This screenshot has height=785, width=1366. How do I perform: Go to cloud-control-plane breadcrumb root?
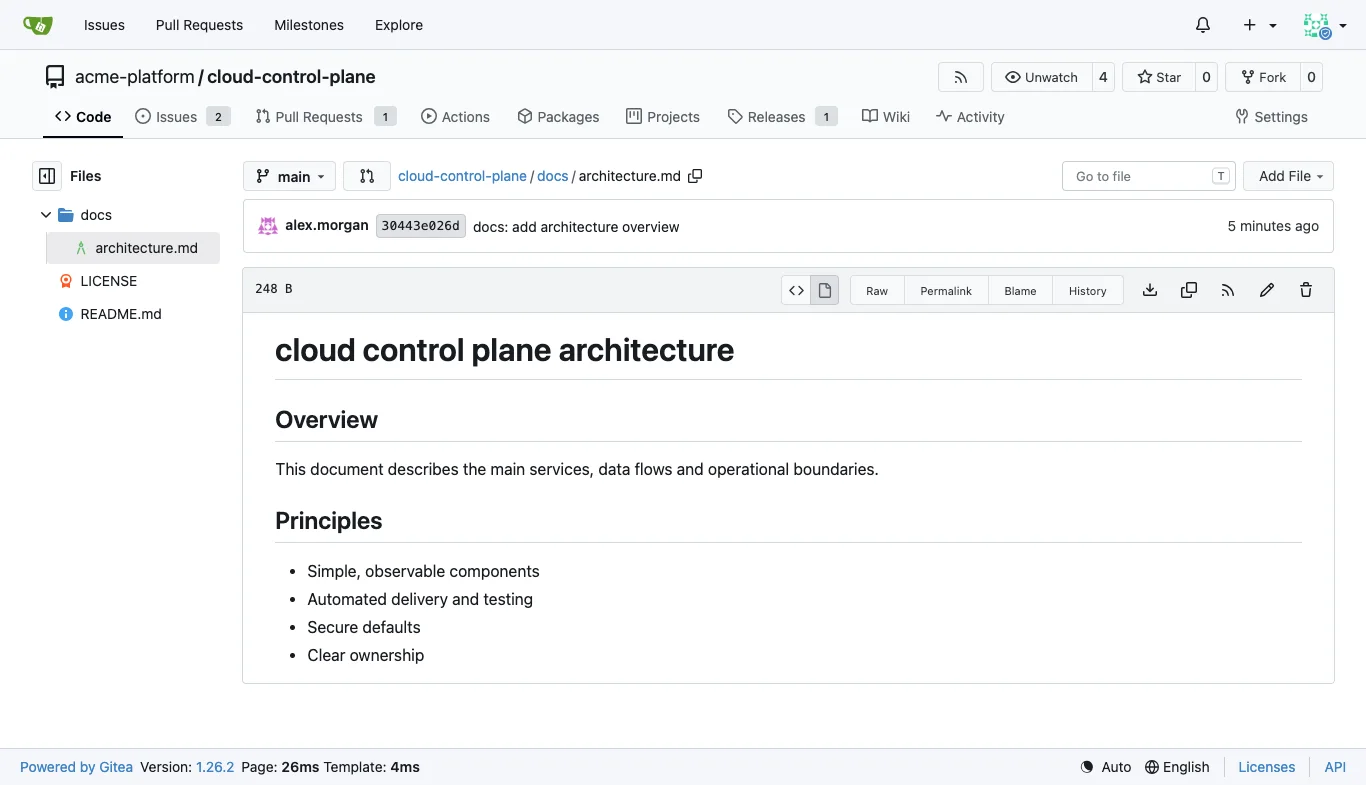pyautogui.click(x=462, y=176)
